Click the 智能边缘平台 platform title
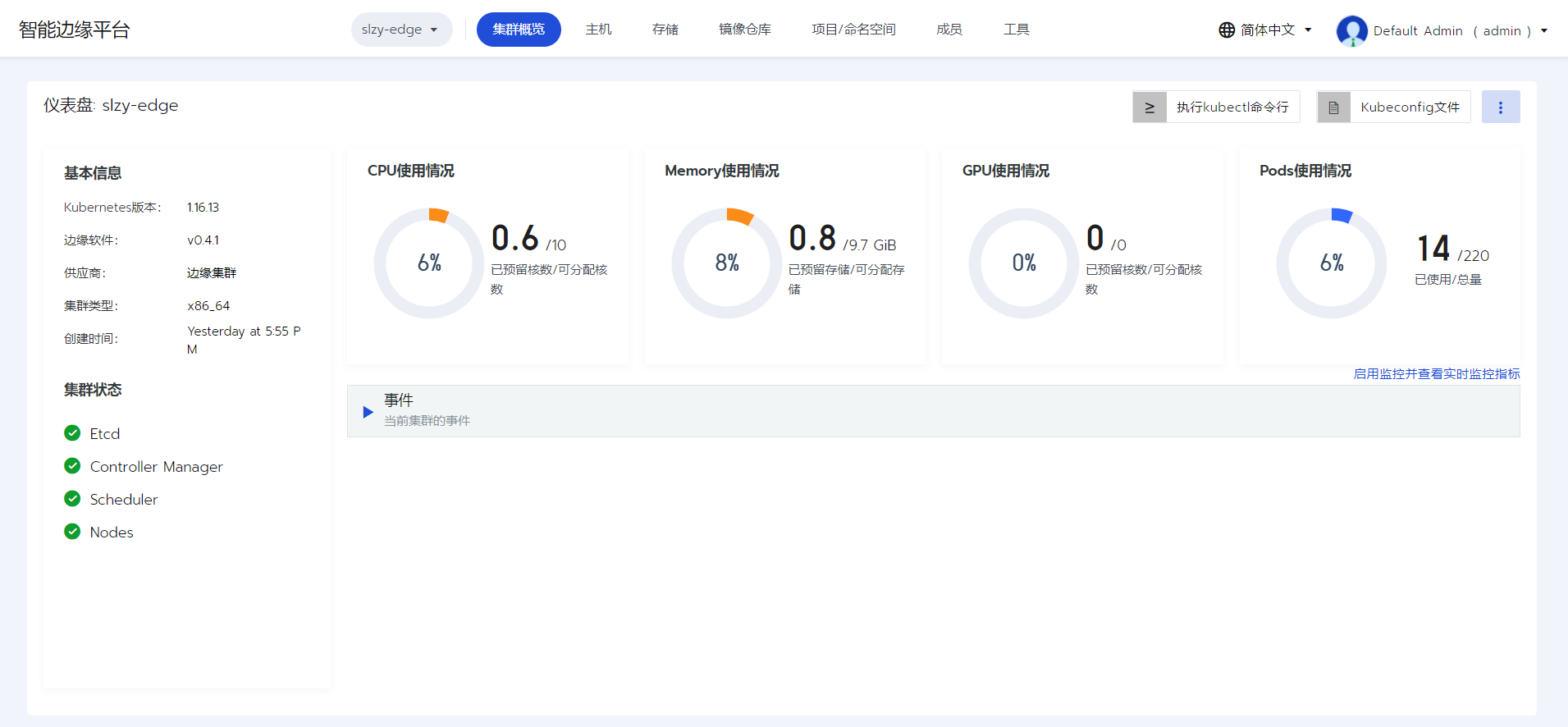The image size is (1568, 727). pyautogui.click(x=75, y=30)
